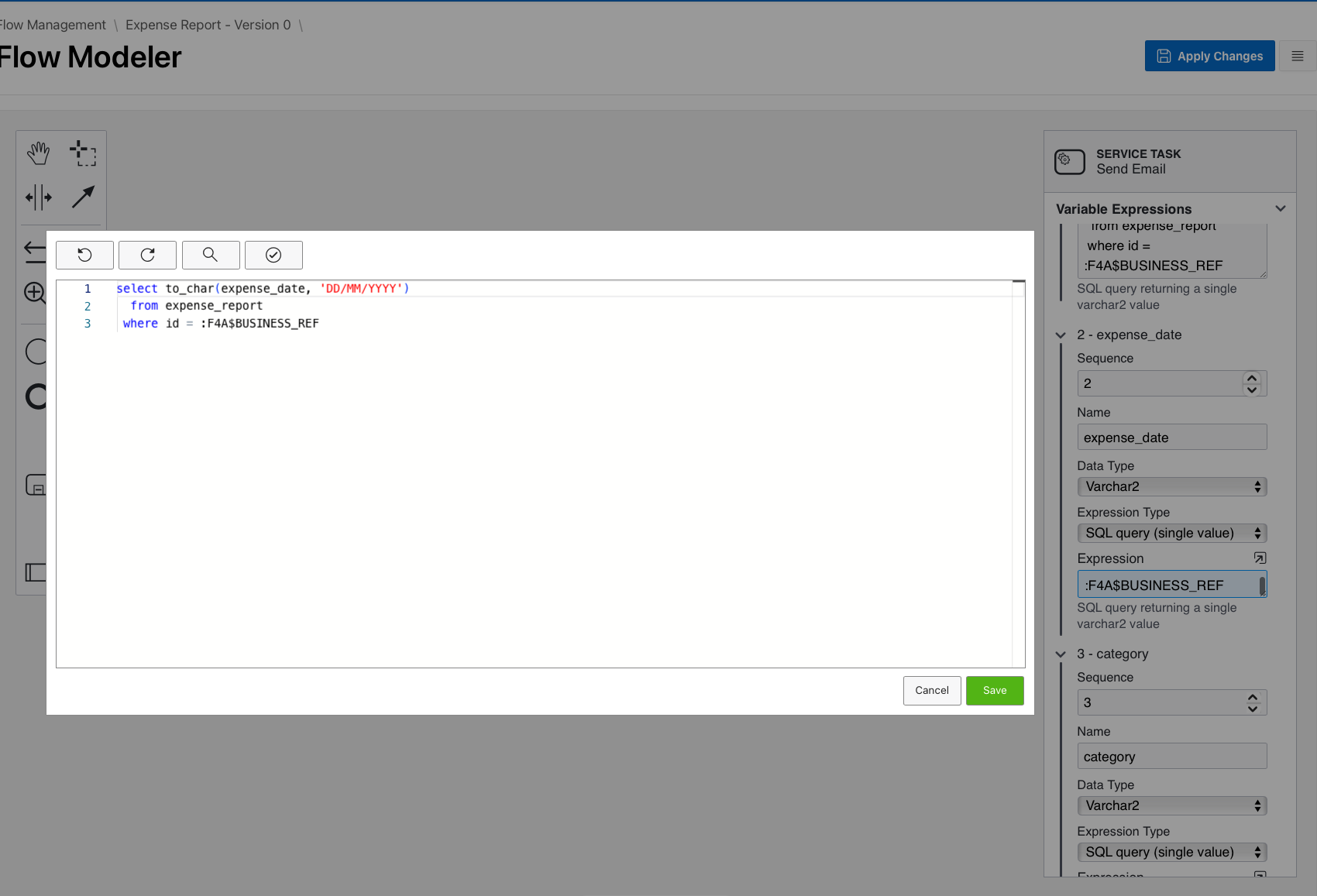The height and width of the screenshot is (896, 1317).
Task: Collapse the Variable Expressions section
Action: click(1281, 208)
